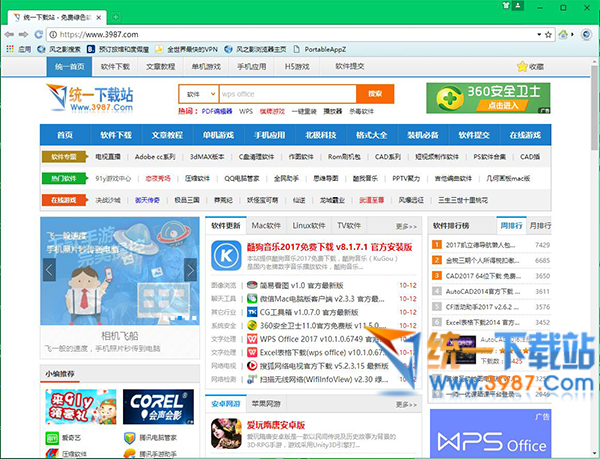This screenshot has height=459, width=600.
Task: Click the 搜狐网络电视 list icon
Action: [252, 366]
